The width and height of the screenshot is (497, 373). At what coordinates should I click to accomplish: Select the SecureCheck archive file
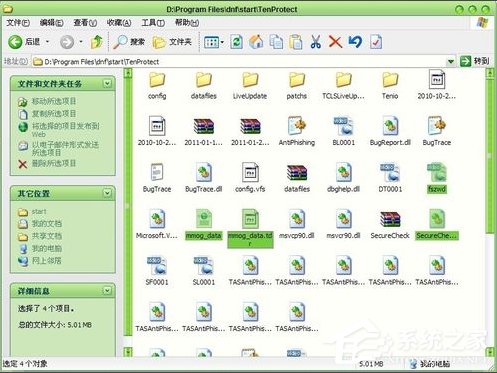pos(390,225)
